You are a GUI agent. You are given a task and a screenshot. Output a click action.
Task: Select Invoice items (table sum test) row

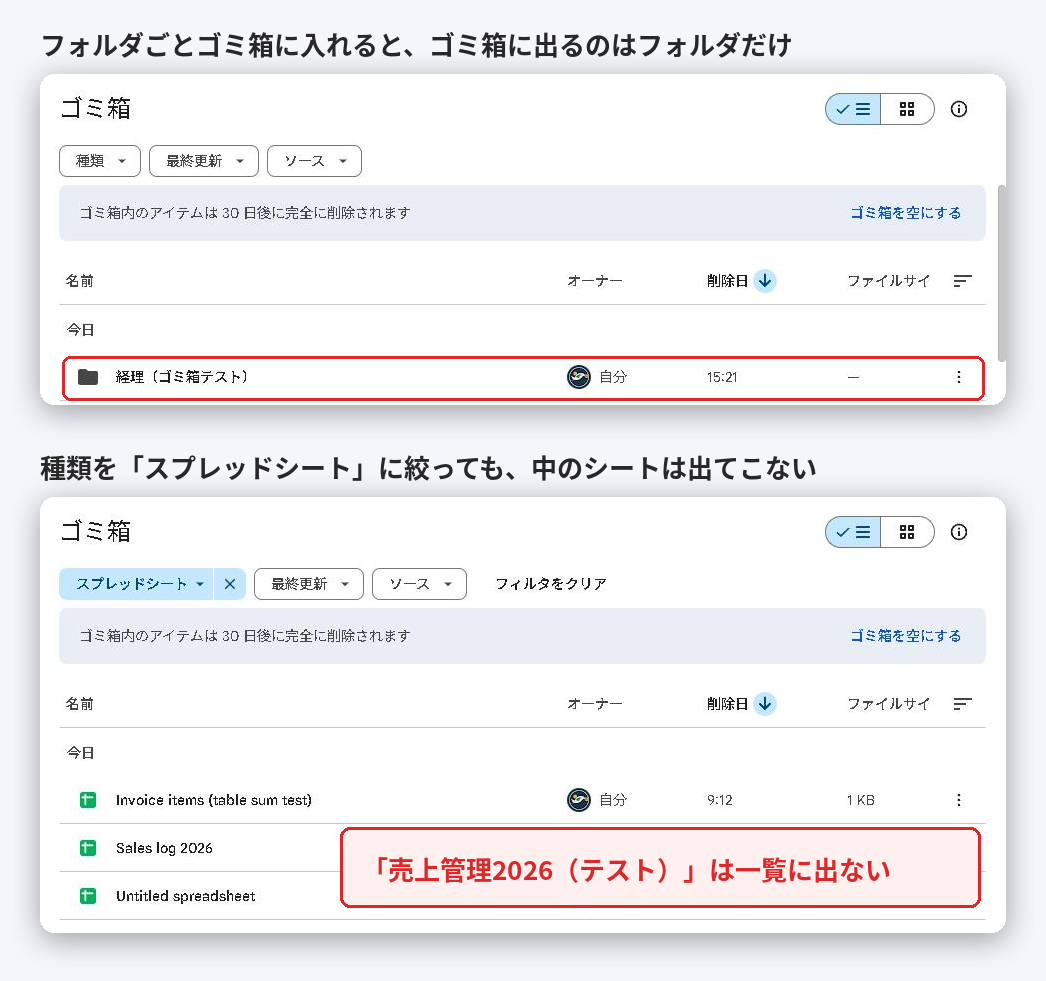pos(522,800)
